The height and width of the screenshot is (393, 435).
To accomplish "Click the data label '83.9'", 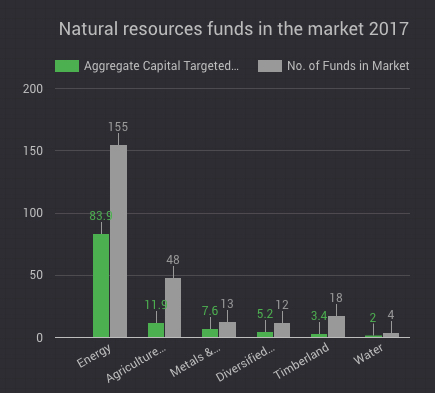I will click(x=101, y=216).
